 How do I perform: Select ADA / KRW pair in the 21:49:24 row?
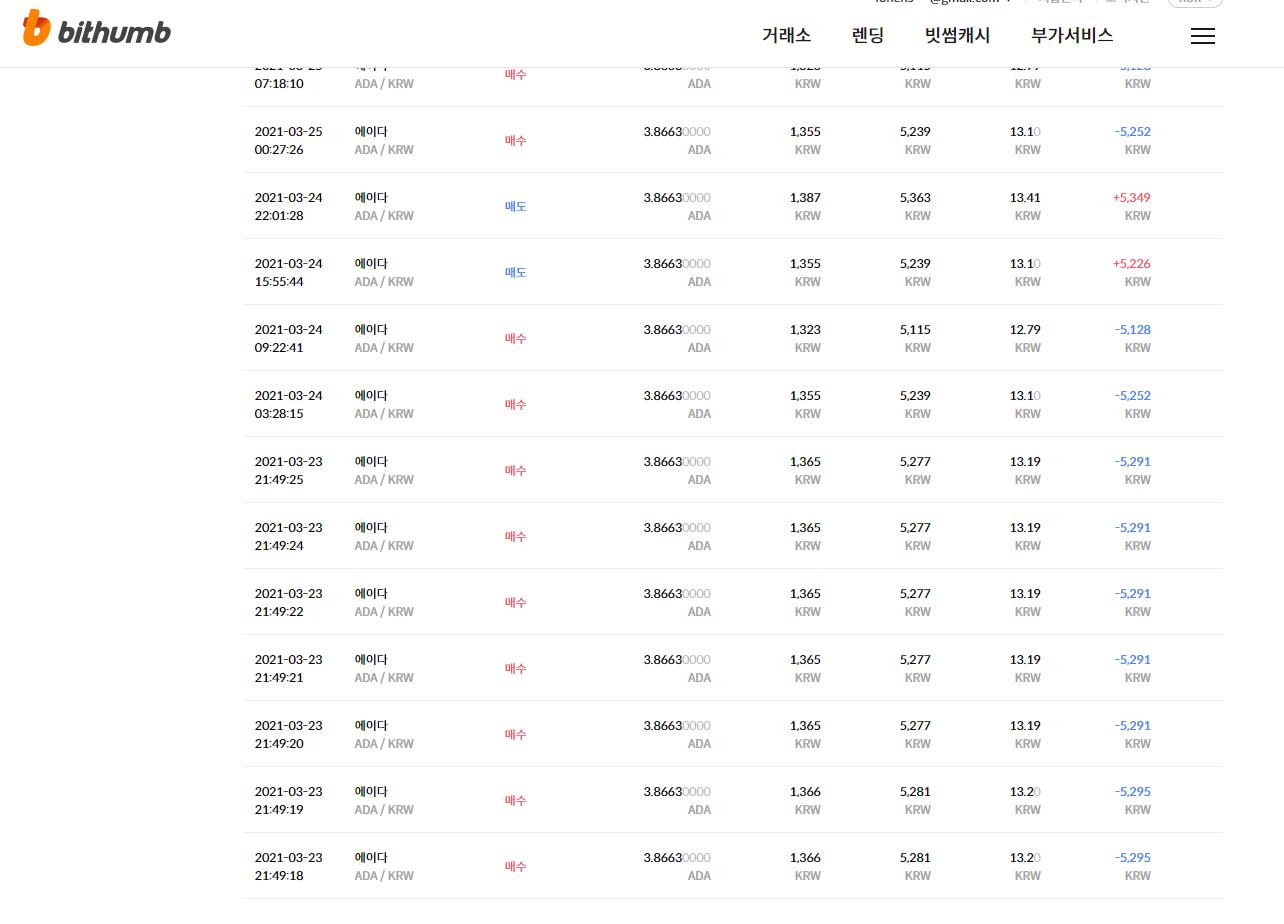pos(384,546)
